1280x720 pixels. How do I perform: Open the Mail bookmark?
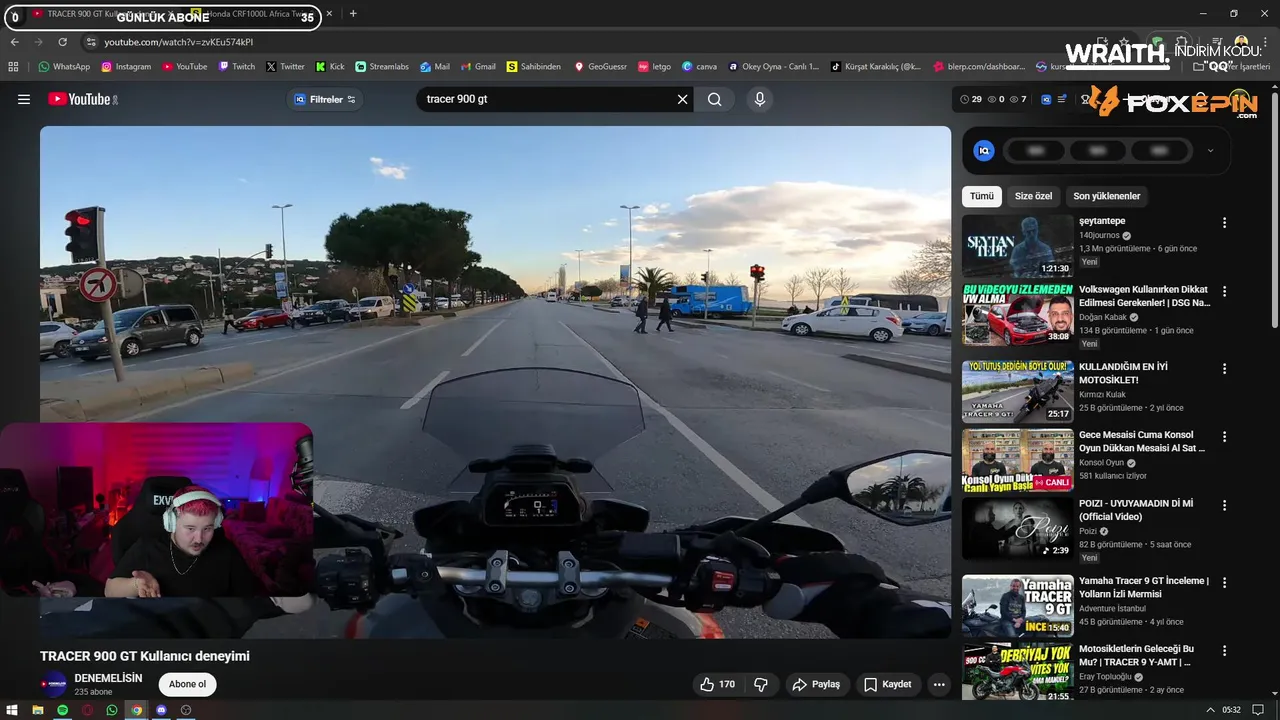(434, 67)
